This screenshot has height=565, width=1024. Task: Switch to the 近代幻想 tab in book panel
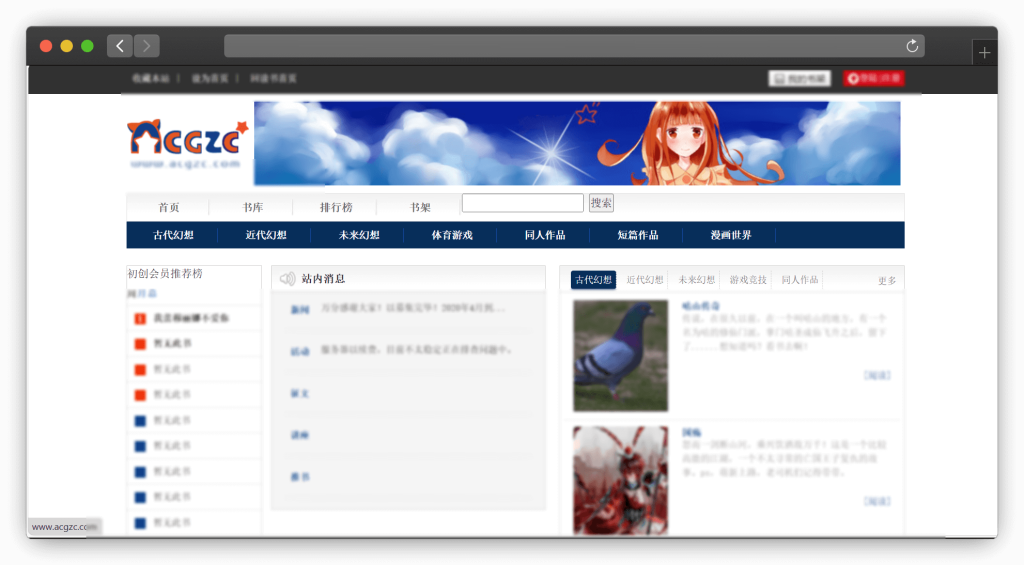click(645, 280)
